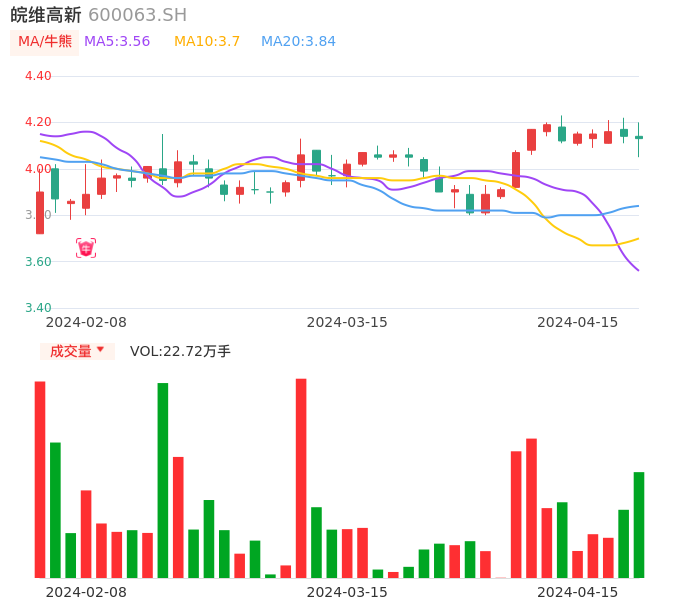This screenshot has height=606, width=686.
Task: Toggle the purple MA5:3.56 legend label
Action: click(x=117, y=42)
